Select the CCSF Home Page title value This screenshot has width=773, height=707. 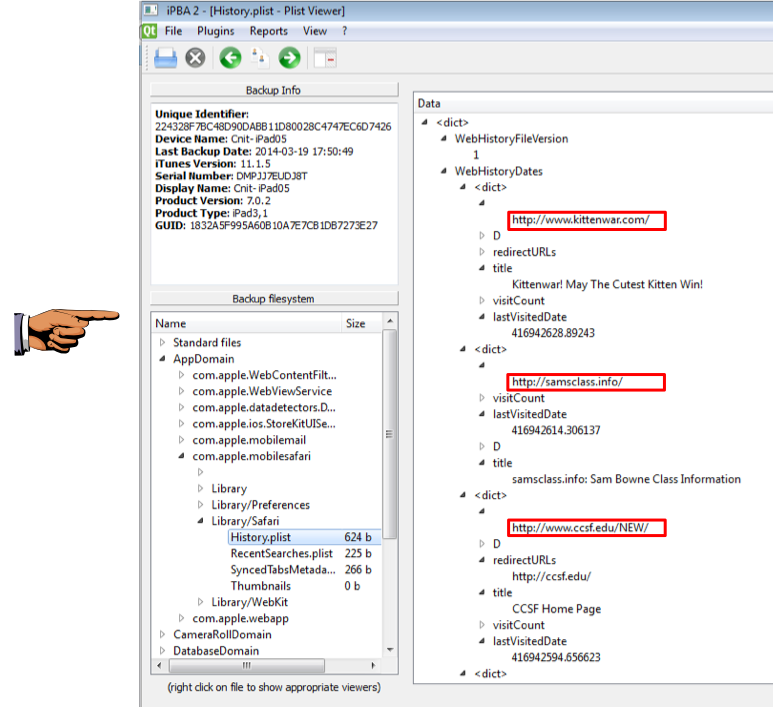(556, 609)
